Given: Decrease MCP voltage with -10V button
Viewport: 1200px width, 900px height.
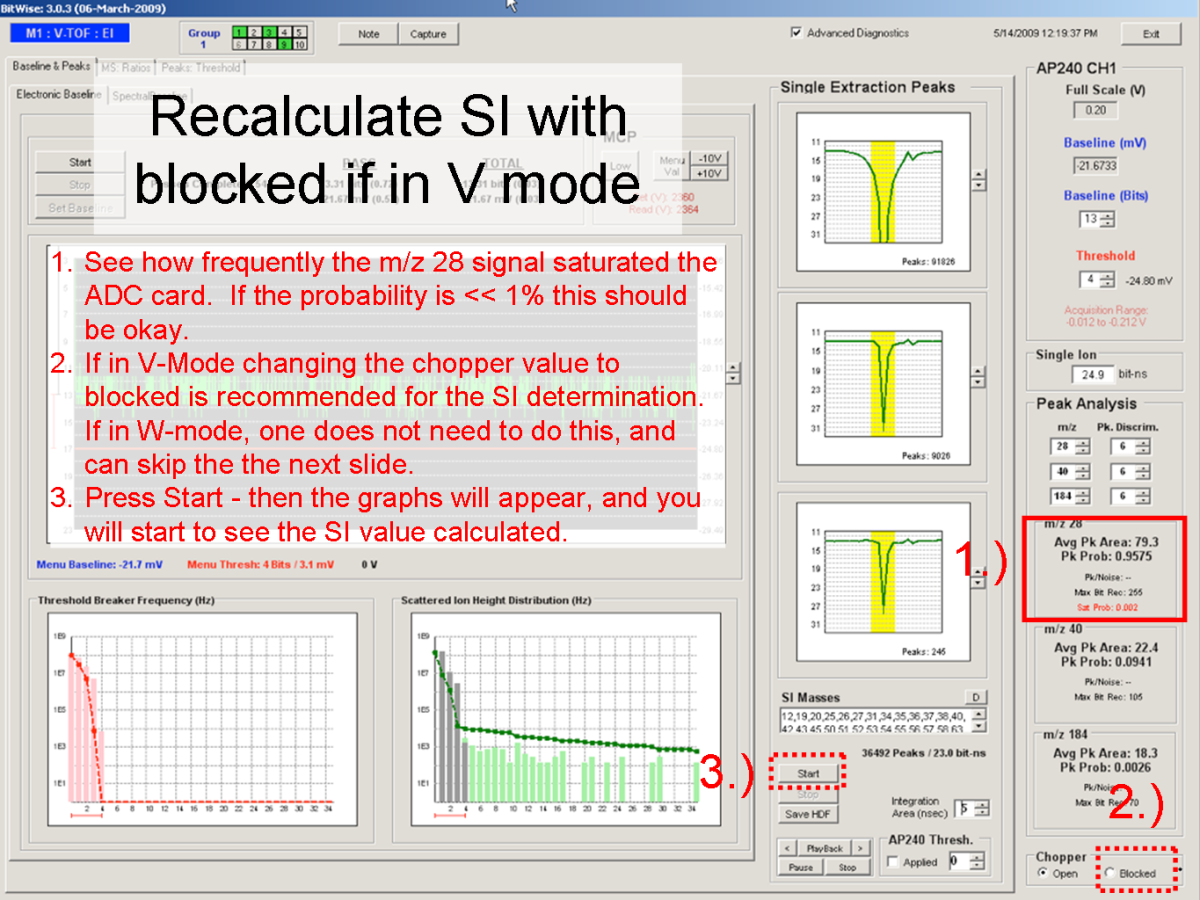Looking at the screenshot, I should click(x=711, y=159).
